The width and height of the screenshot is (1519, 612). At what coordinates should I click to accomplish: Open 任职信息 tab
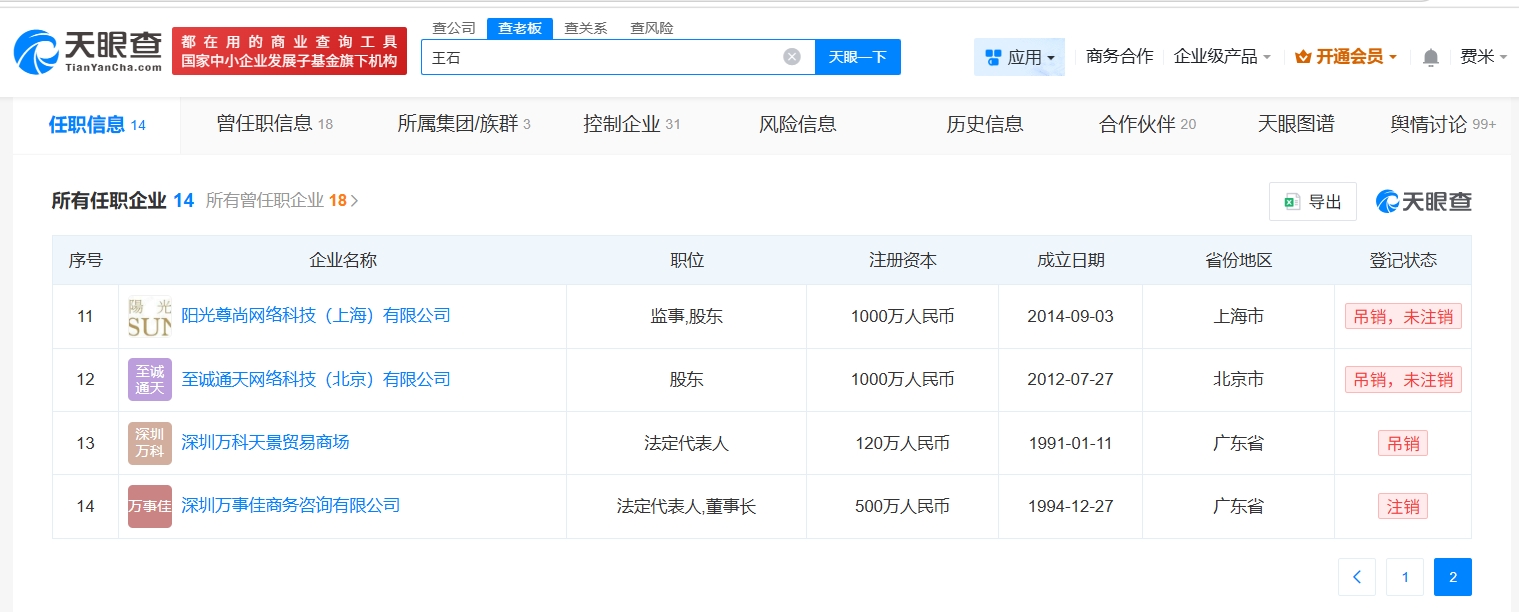(x=97, y=125)
